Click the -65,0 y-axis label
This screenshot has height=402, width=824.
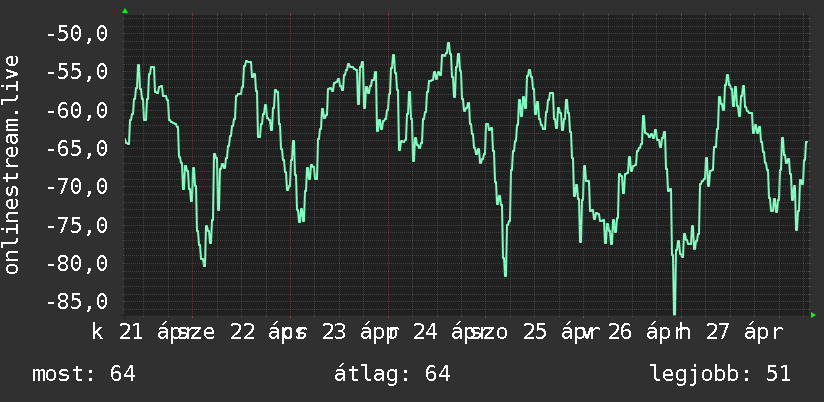(x=77, y=148)
